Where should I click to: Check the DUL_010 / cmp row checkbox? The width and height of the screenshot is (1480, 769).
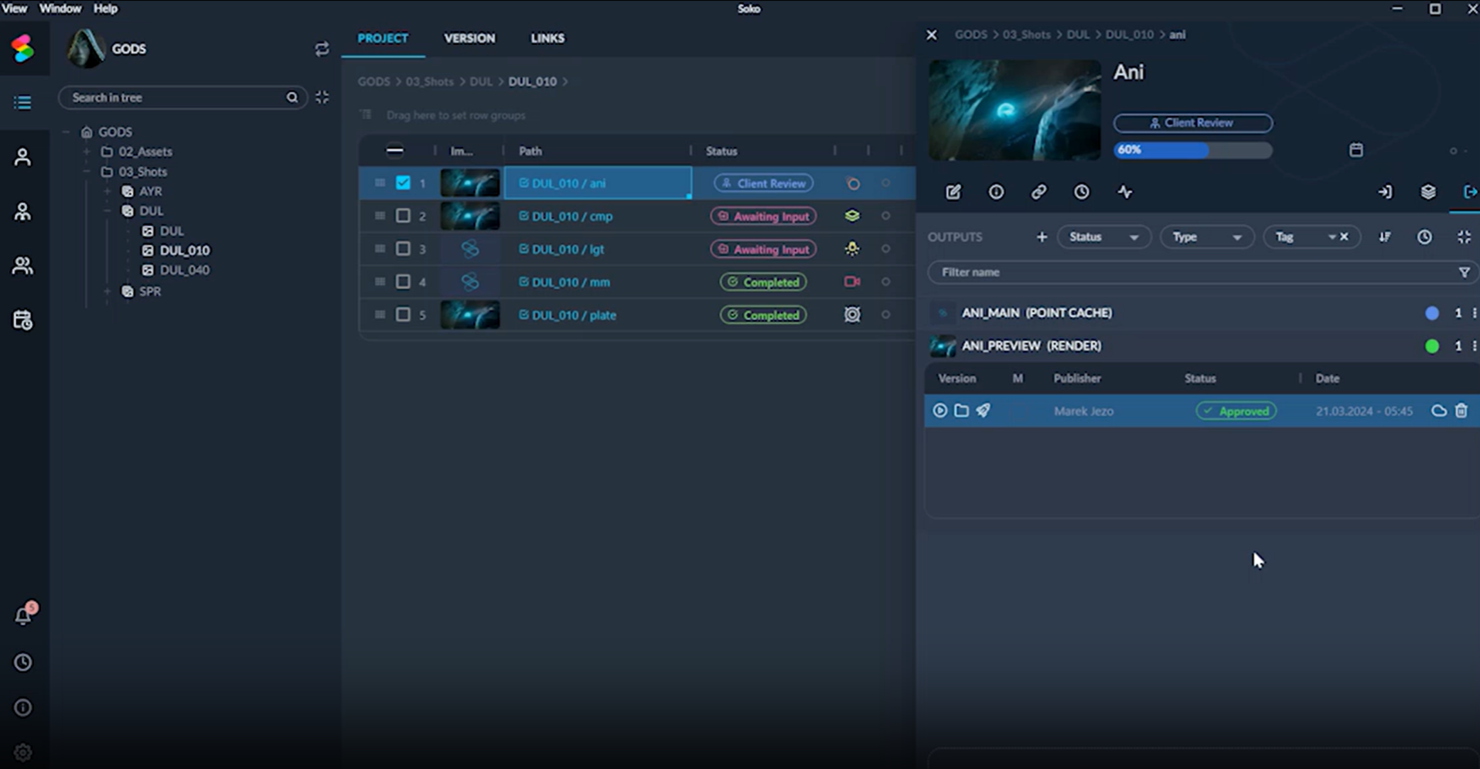click(403, 216)
